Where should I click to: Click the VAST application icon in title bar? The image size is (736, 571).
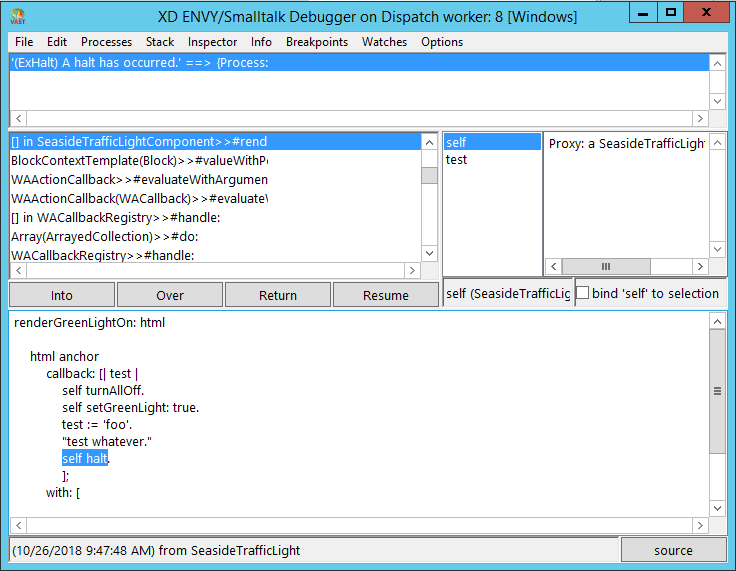[x=17, y=16]
